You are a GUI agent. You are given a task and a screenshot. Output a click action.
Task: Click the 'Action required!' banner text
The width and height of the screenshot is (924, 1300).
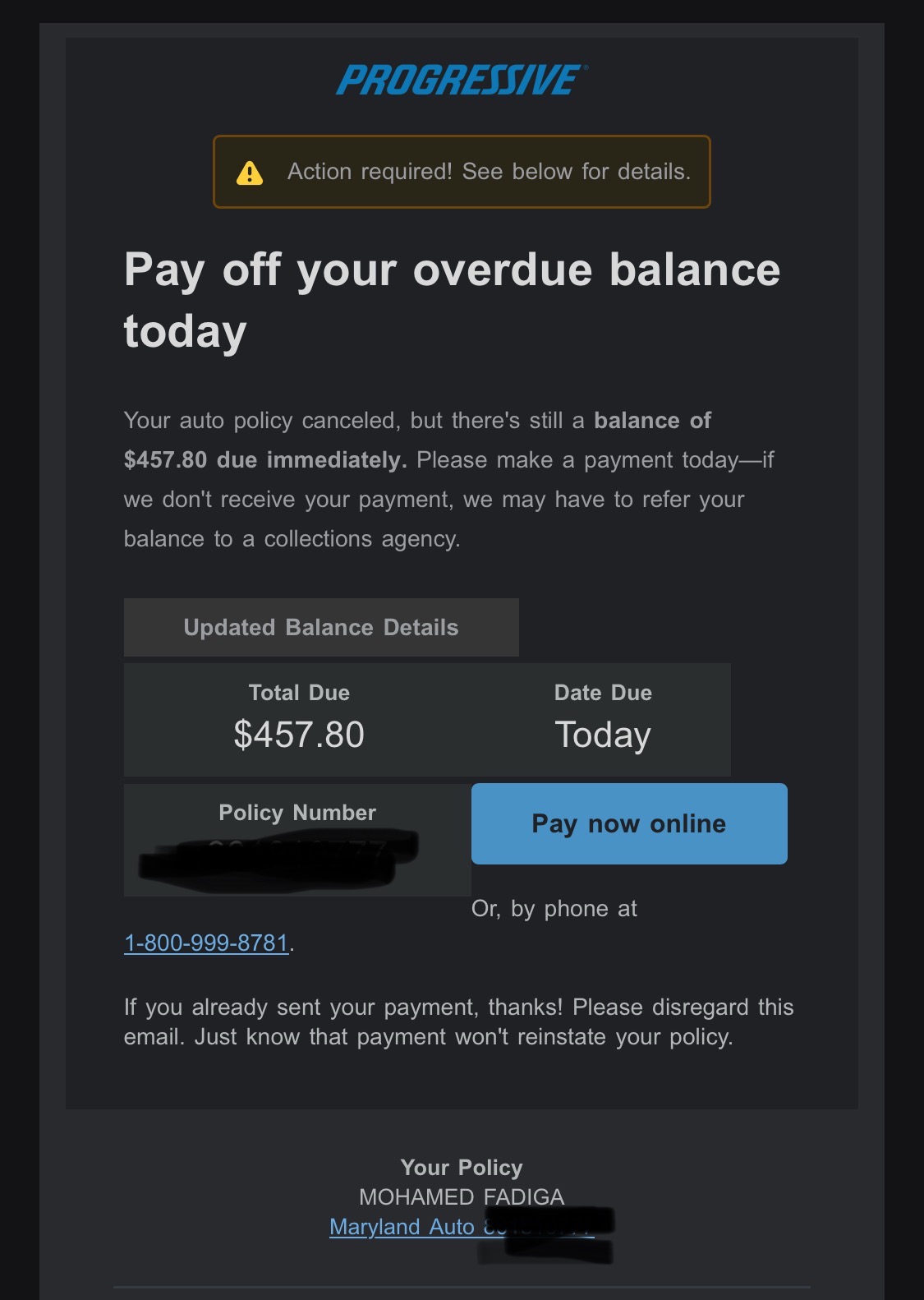click(489, 172)
